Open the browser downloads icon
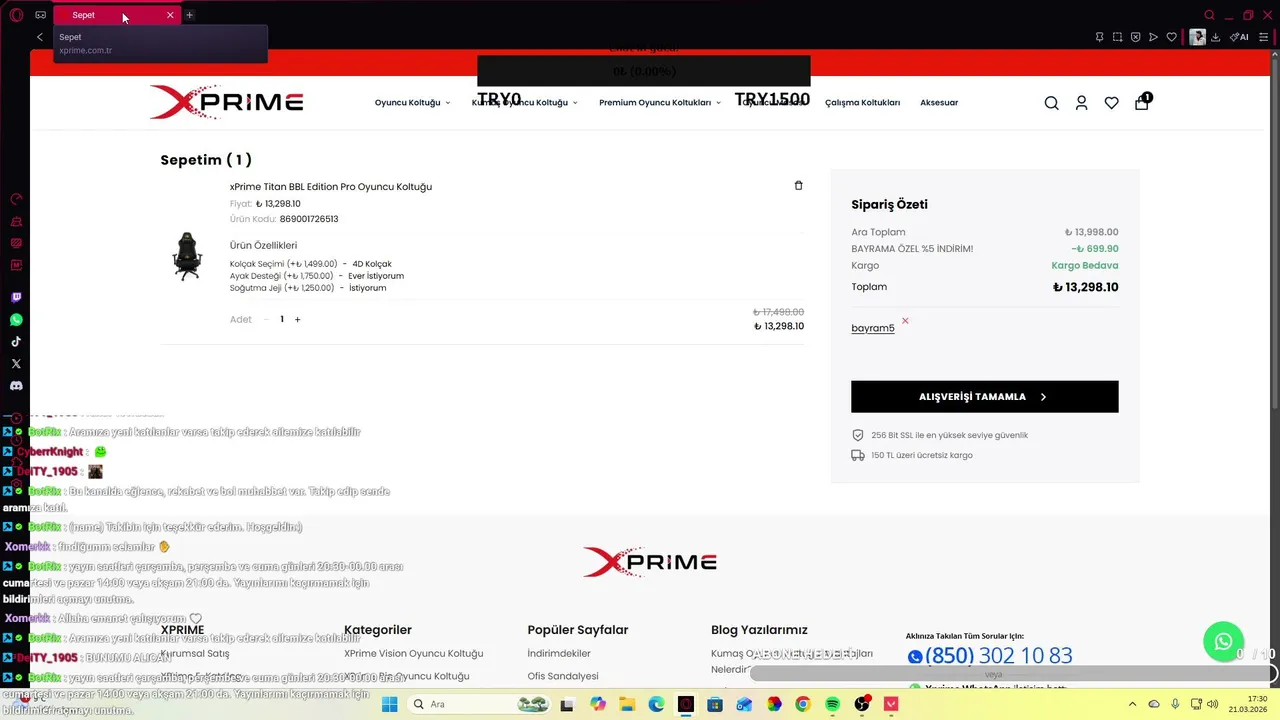The image size is (1280, 720). 1216,37
